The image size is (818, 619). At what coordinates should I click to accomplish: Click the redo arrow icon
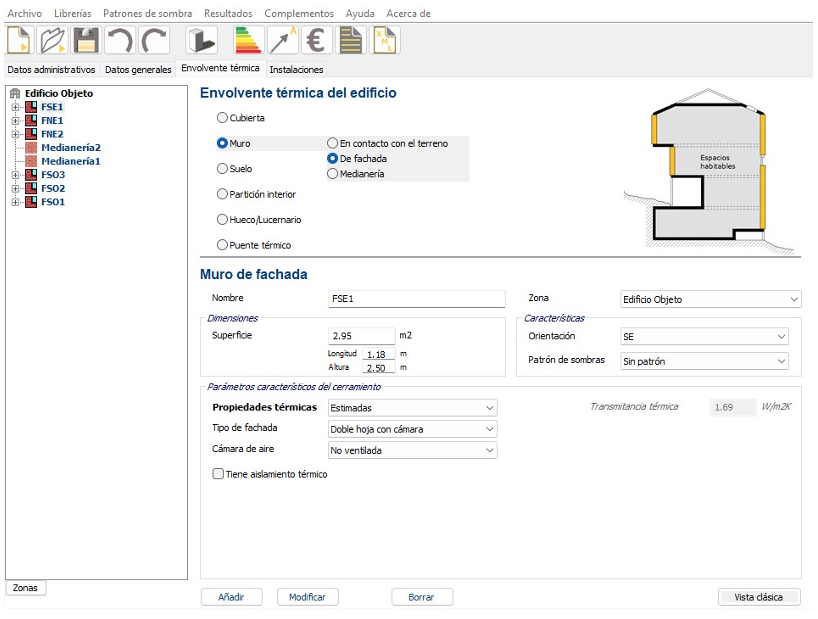(x=153, y=41)
